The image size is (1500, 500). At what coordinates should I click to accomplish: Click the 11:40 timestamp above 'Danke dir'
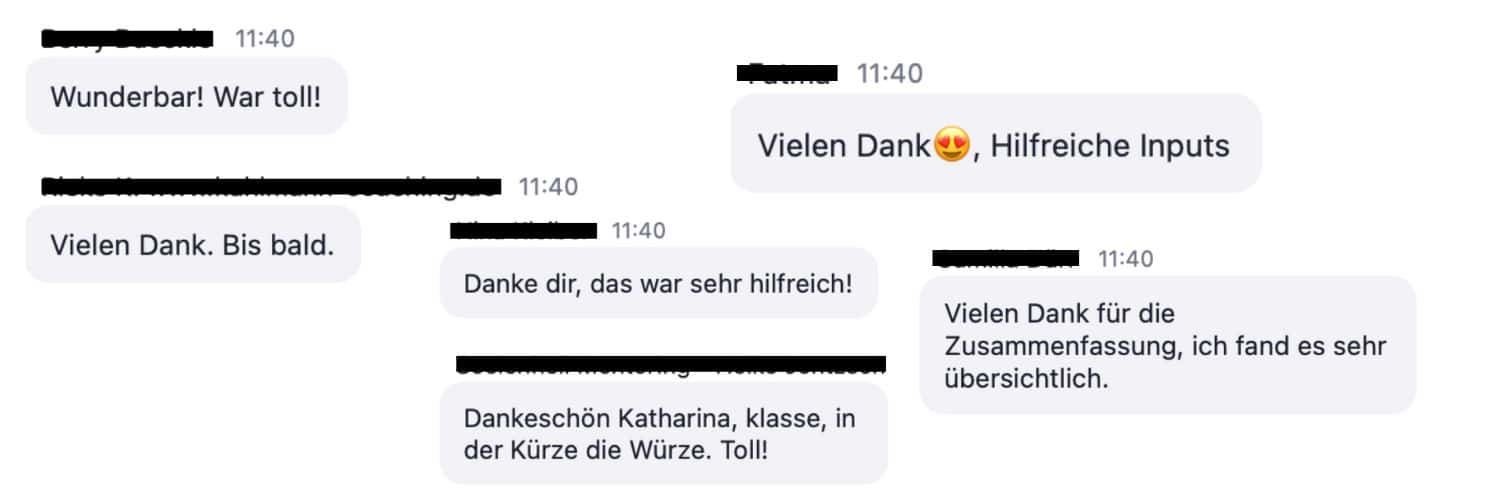click(x=638, y=231)
